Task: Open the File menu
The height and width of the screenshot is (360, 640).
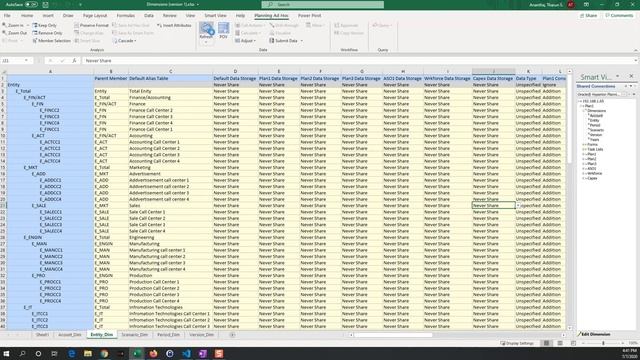Action: pos(7,16)
